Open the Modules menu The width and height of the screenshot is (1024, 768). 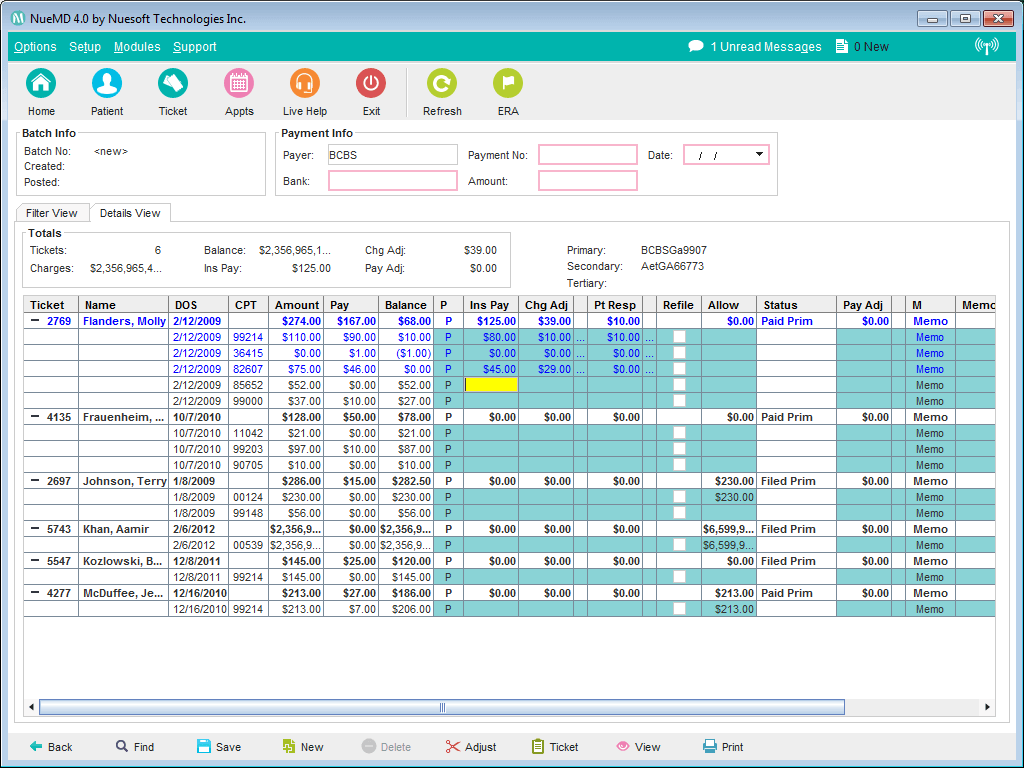click(137, 47)
